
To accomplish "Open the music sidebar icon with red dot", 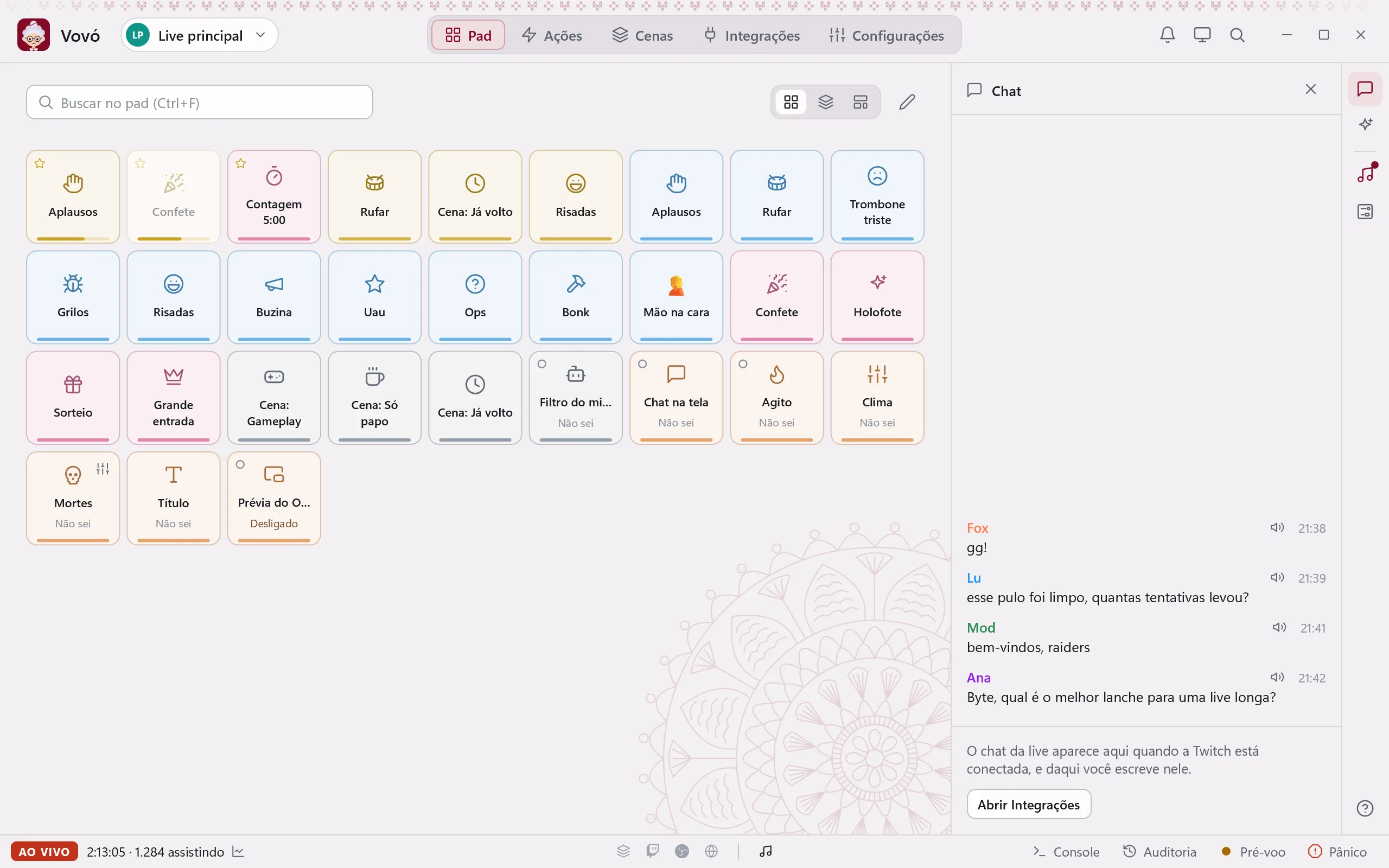I will tap(1365, 174).
